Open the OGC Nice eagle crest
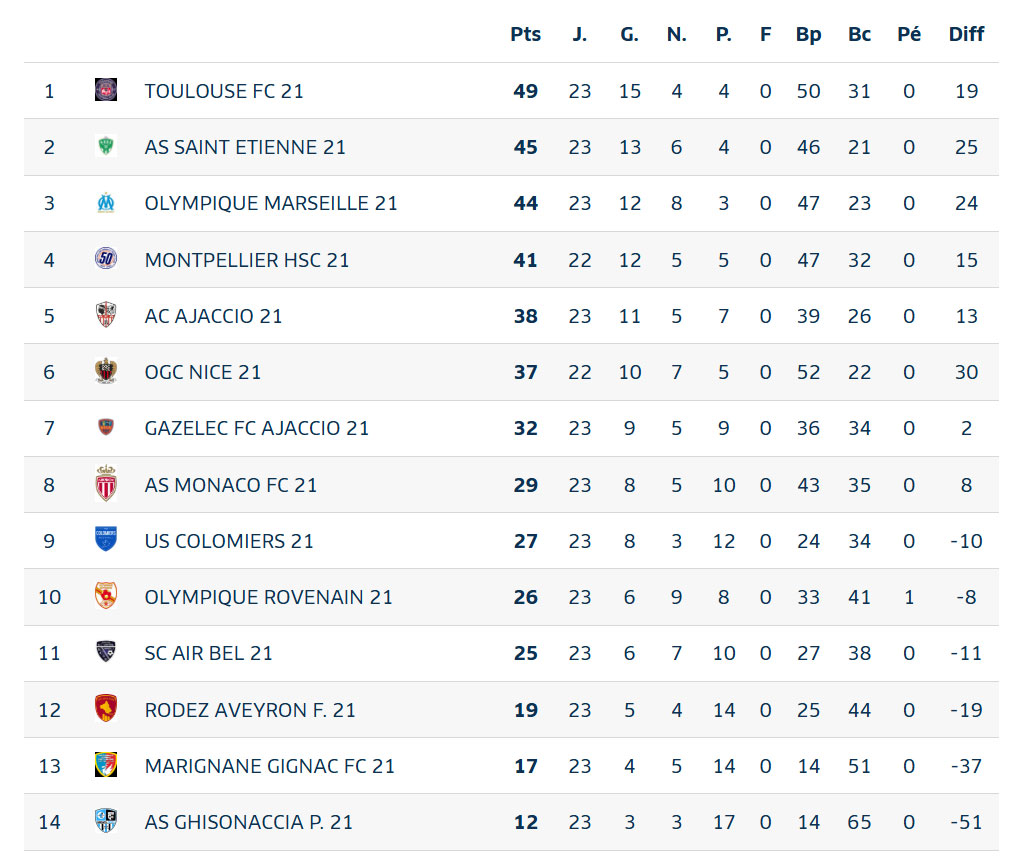The width and height of the screenshot is (1019, 862). point(106,371)
